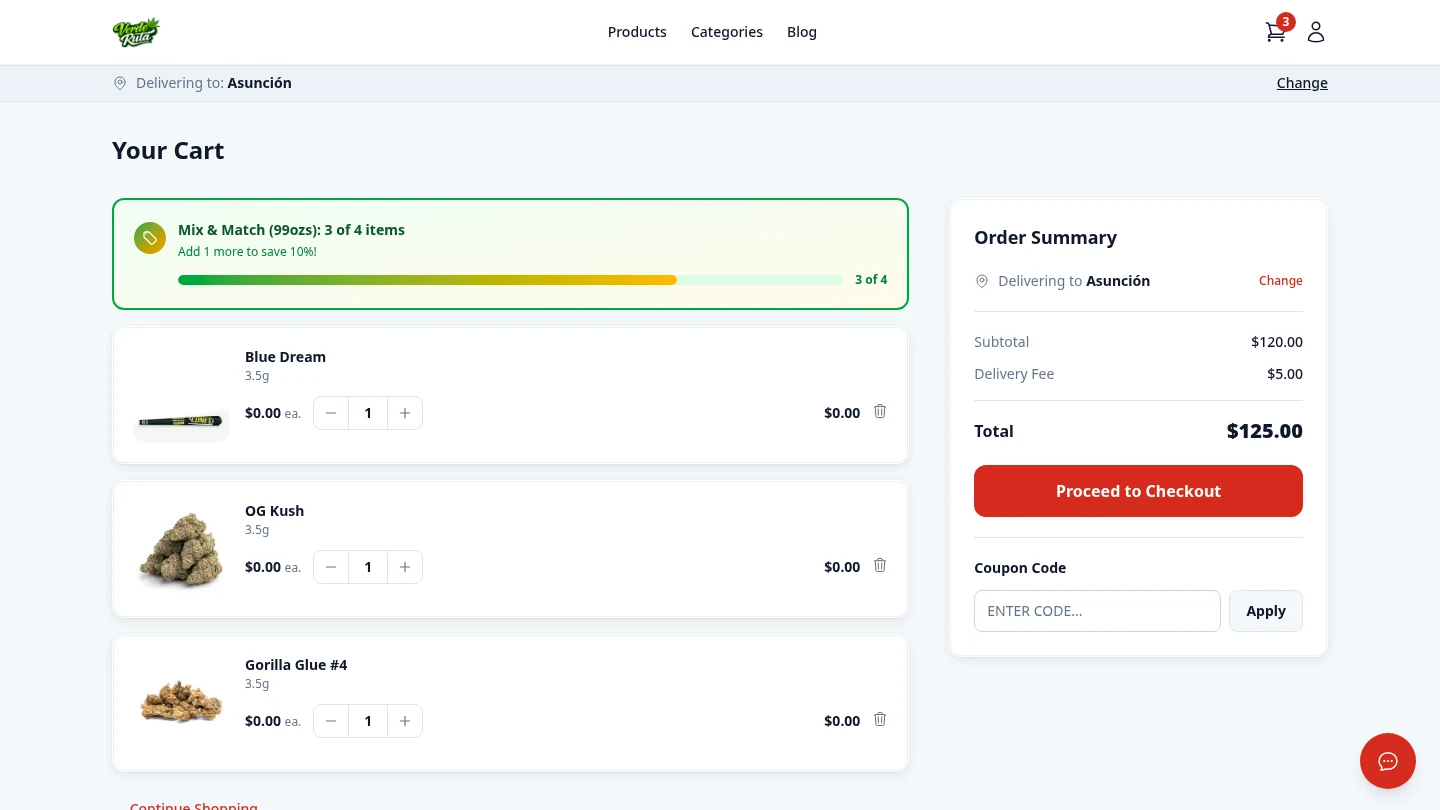Click the Mix & Match progress bar
Viewport: 1440px width, 810px height.
pyautogui.click(x=510, y=280)
